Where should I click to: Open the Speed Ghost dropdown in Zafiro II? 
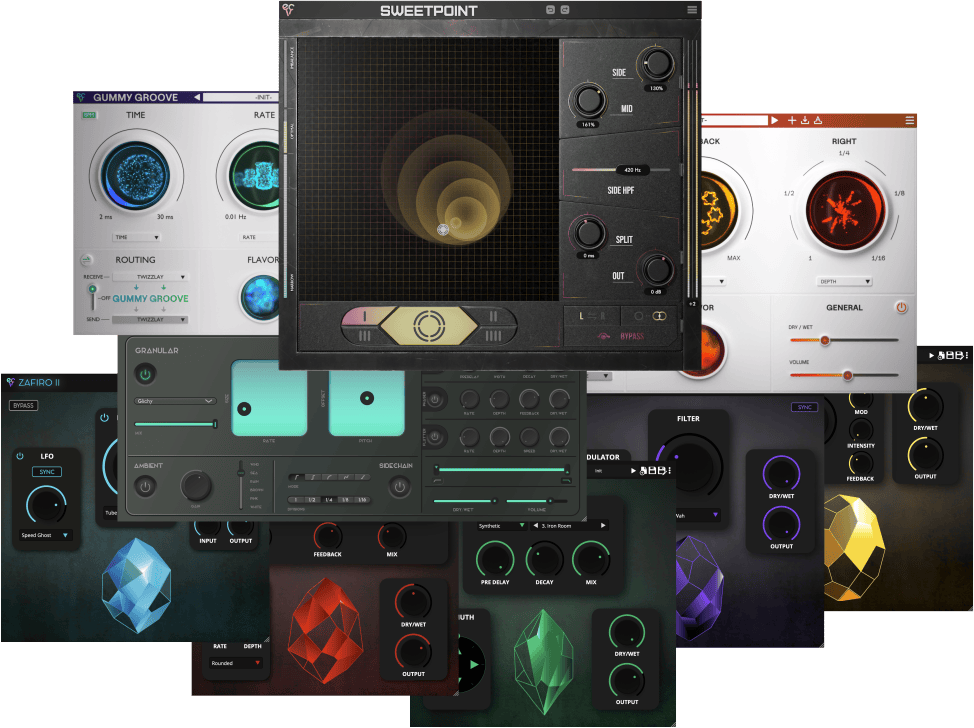(x=45, y=535)
